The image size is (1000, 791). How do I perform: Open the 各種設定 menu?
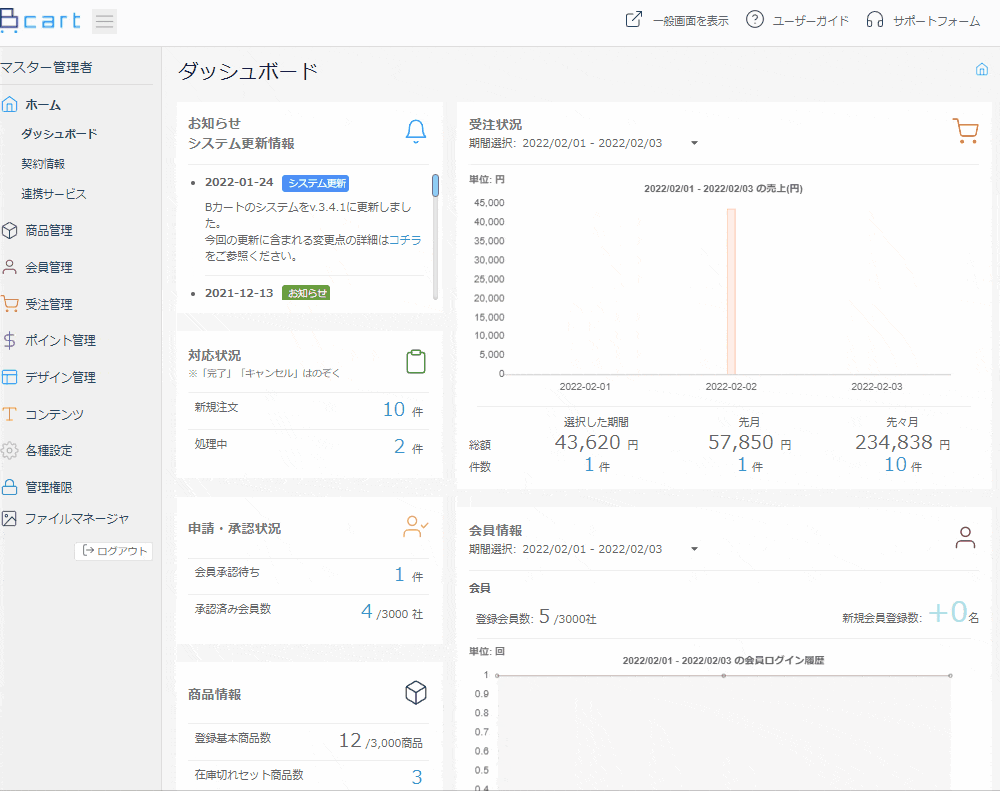[x=49, y=450]
